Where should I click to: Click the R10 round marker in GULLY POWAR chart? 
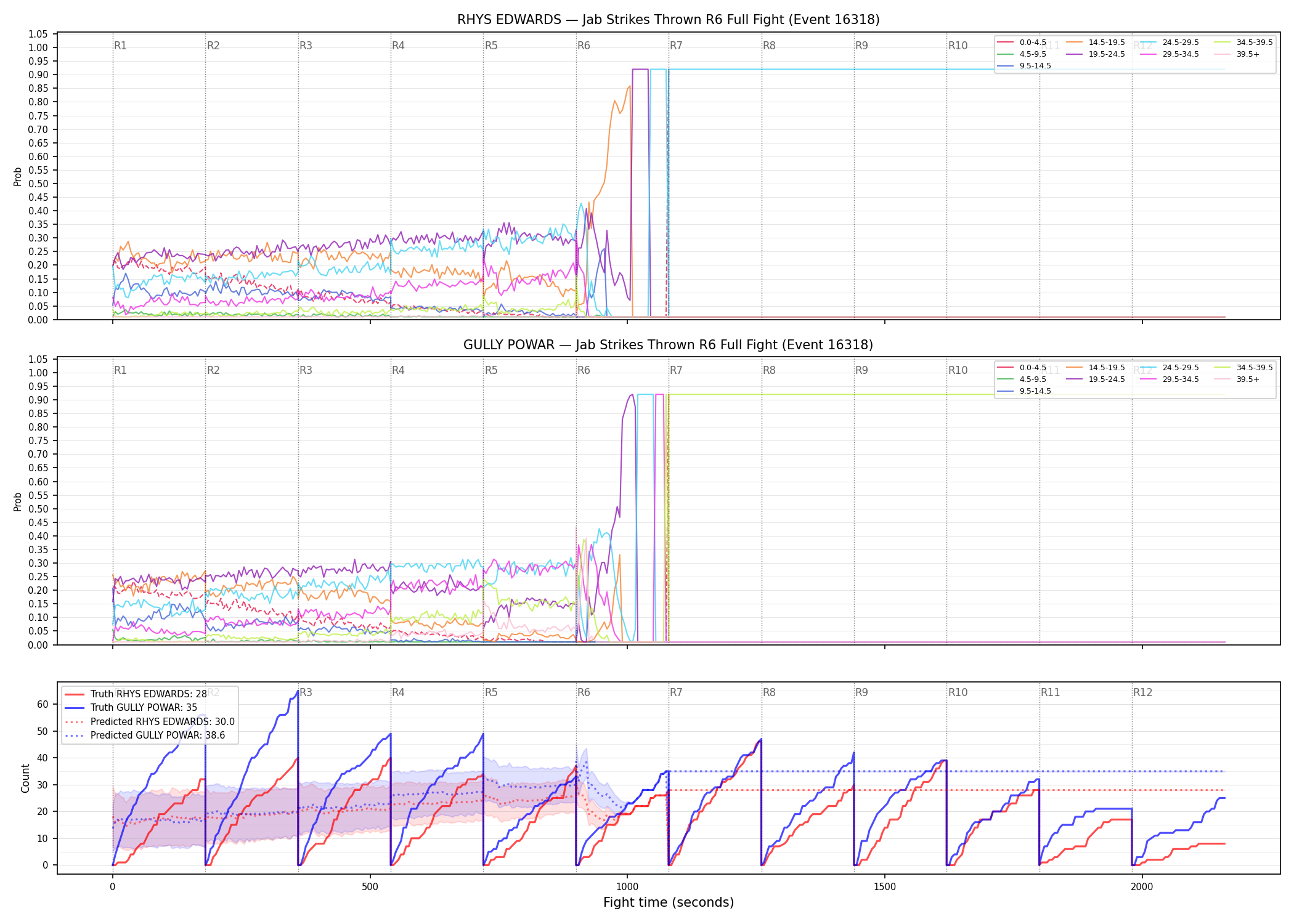pyautogui.click(x=958, y=370)
